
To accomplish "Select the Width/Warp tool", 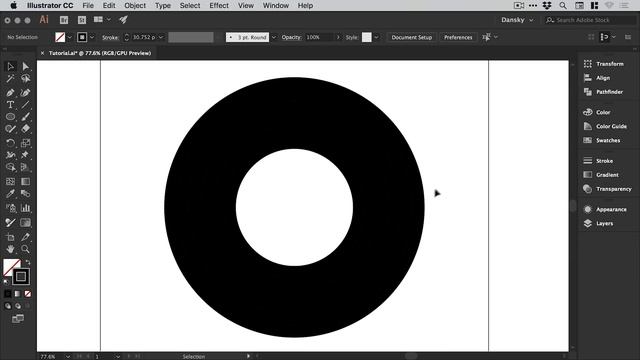I will [11, 155].
